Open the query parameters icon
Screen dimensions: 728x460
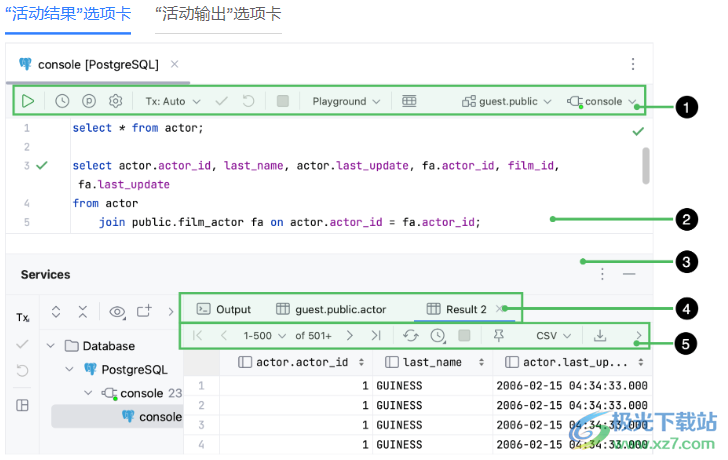[89, 101]
